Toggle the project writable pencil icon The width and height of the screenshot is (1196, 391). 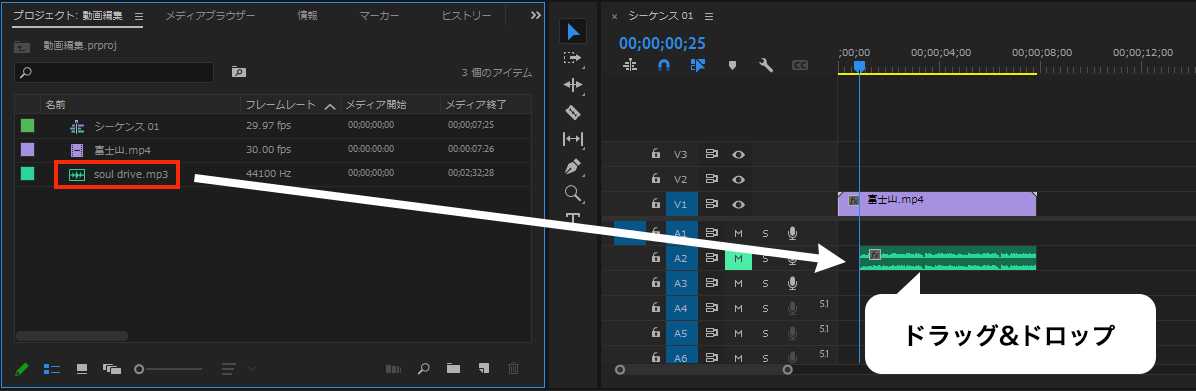22,369
